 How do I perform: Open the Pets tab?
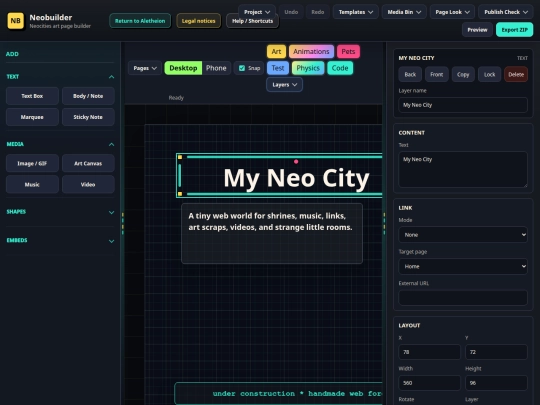(348, 52)
